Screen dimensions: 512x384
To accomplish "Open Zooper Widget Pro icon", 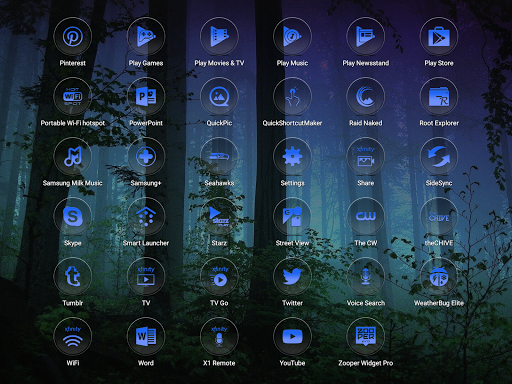I will coord(366,336).
